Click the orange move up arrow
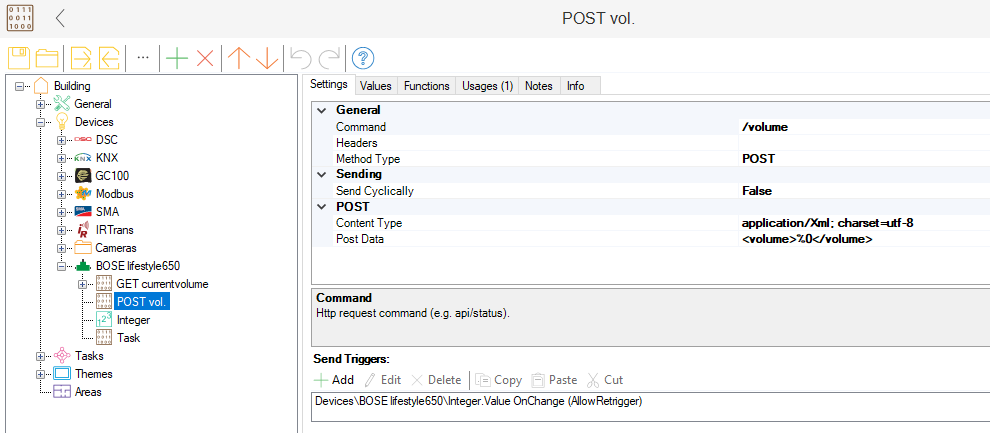This screenshot has height=433, width=990. click(x=239, y=58)
